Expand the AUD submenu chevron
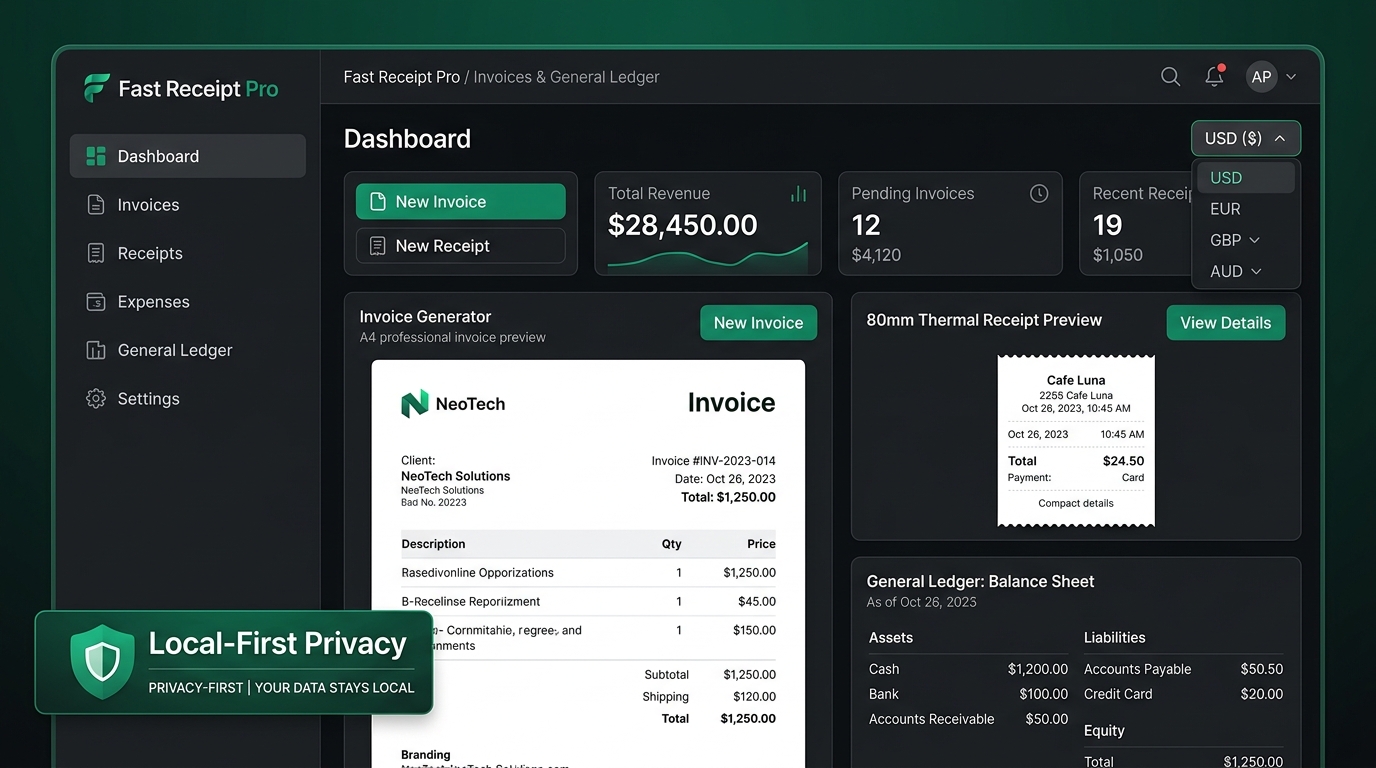 point(1256,271)
